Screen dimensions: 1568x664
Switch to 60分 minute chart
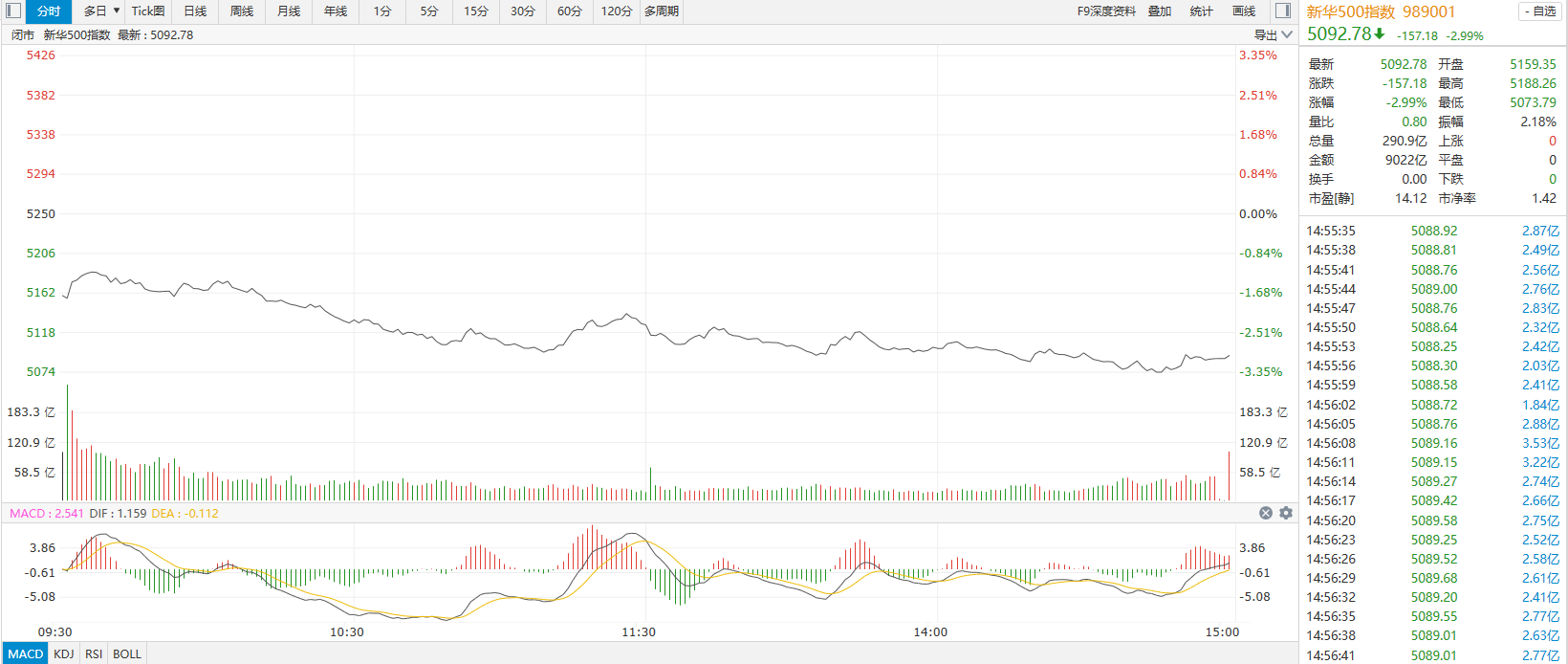[570, 11]
